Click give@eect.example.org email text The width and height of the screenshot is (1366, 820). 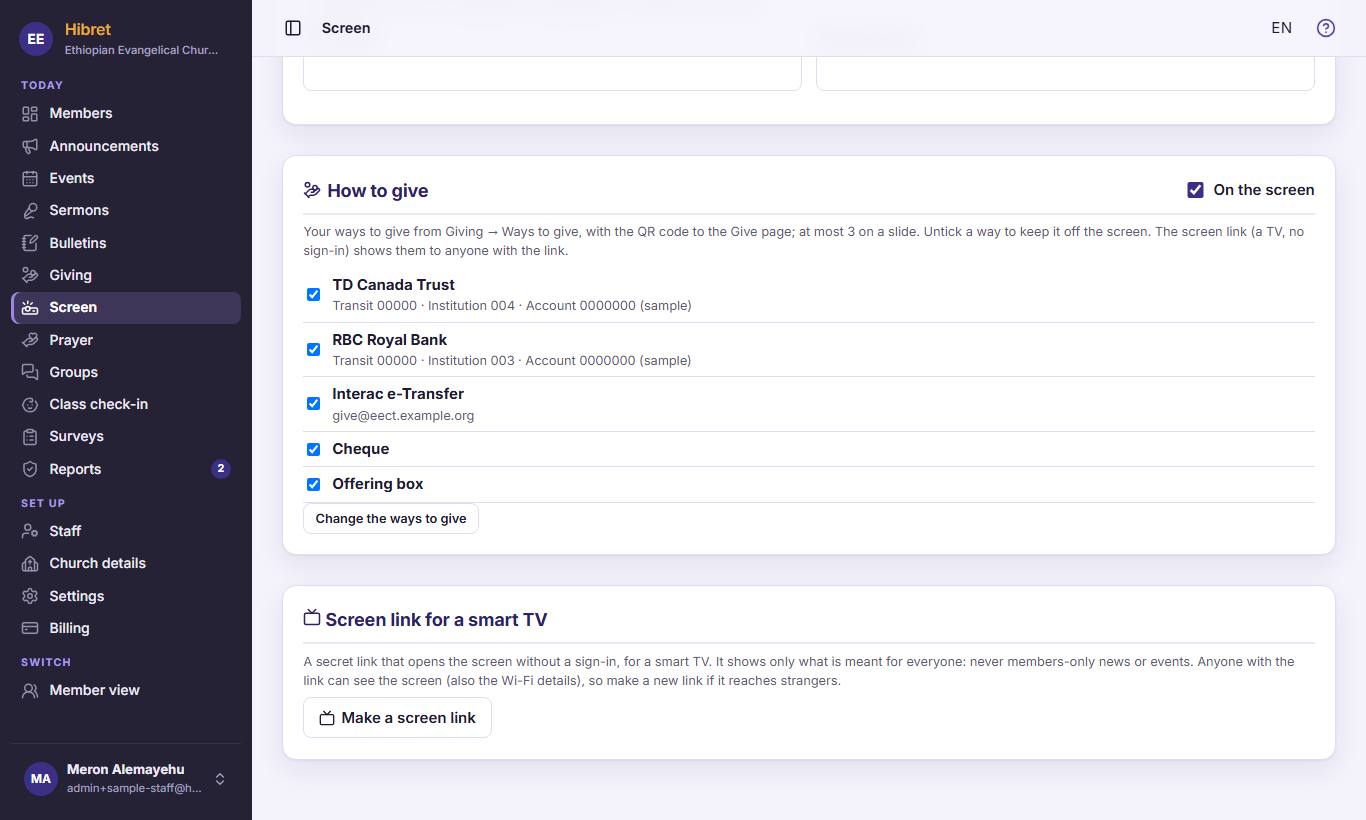pyautogui.click(x=403, y=416)
